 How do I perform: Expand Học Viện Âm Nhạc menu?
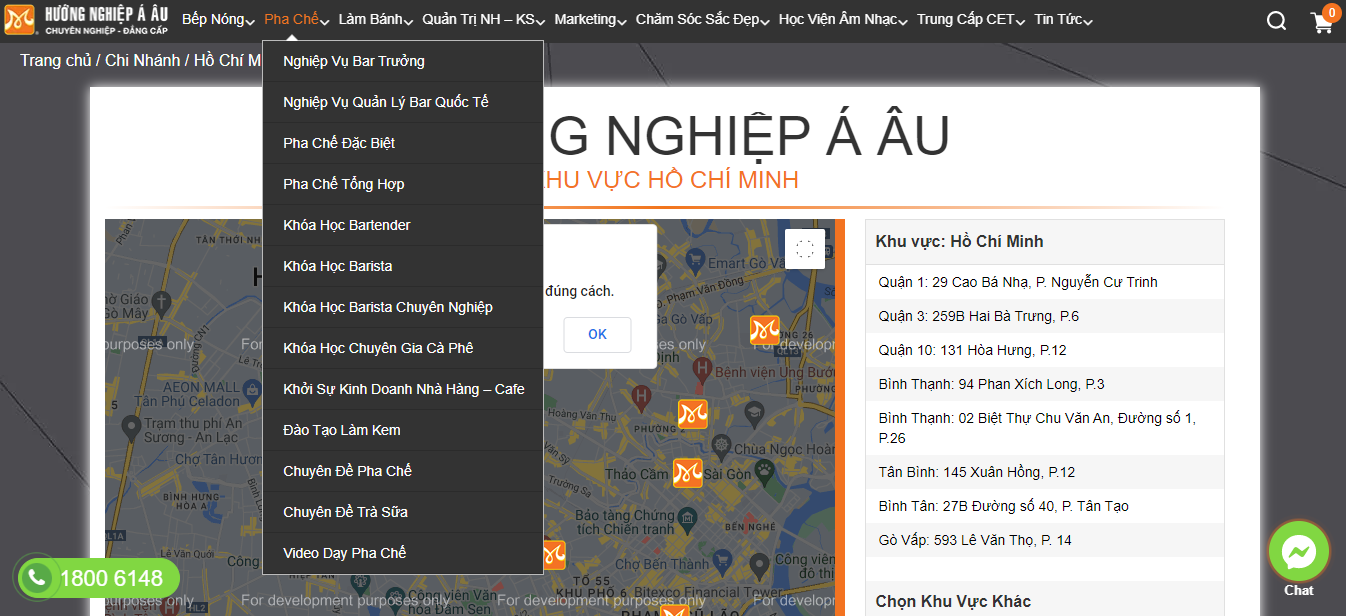point(843,20)
